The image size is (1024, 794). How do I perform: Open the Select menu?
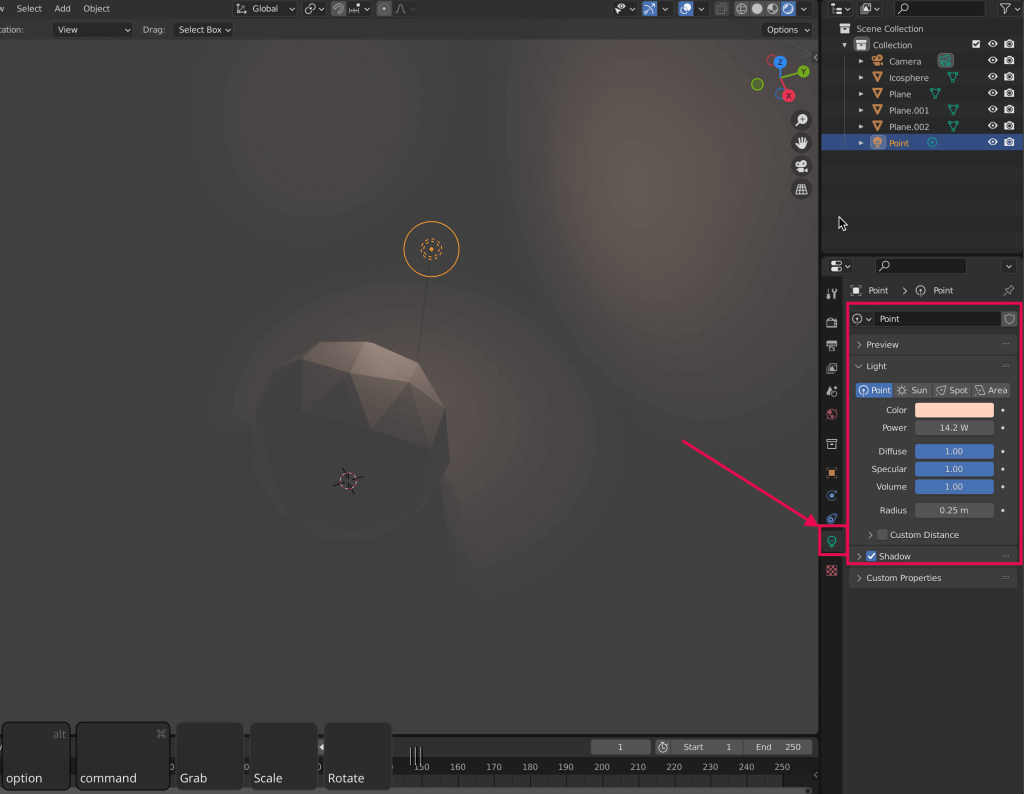[x=29, y=8]
